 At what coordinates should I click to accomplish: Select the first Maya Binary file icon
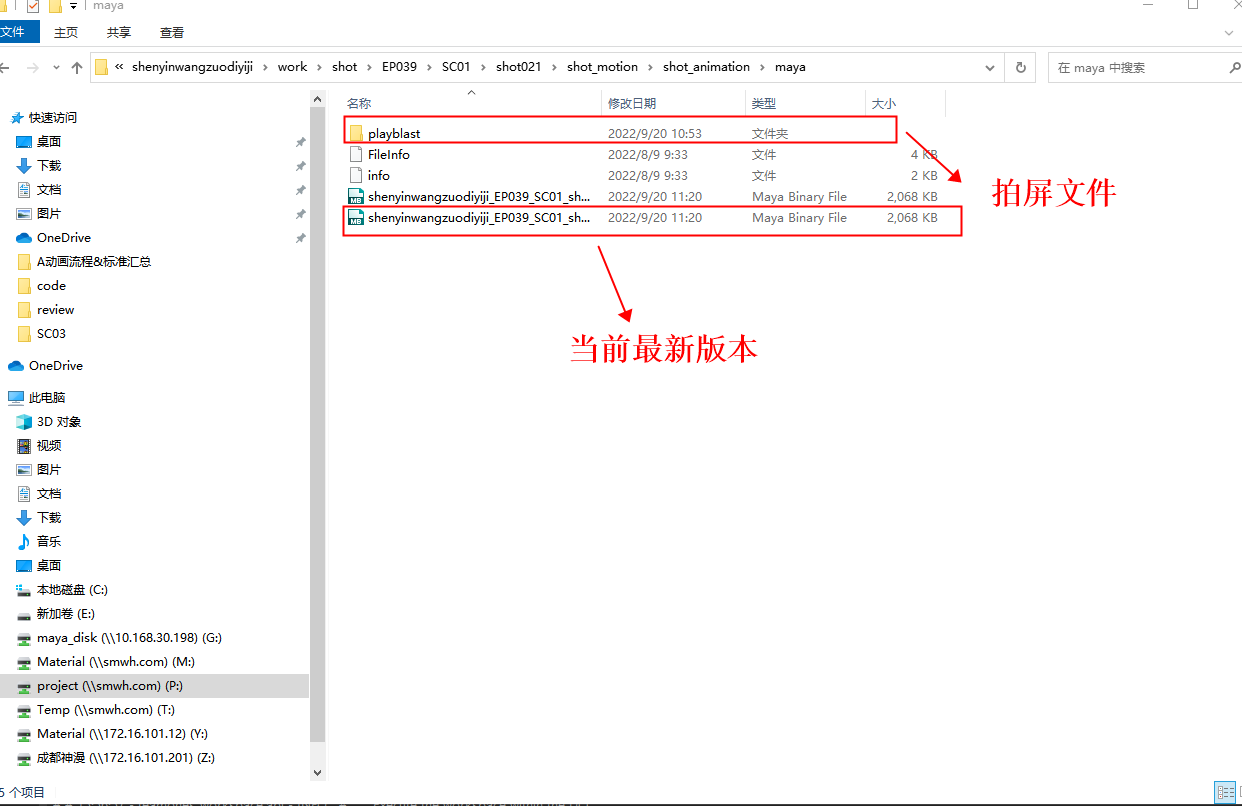(355, 196)
